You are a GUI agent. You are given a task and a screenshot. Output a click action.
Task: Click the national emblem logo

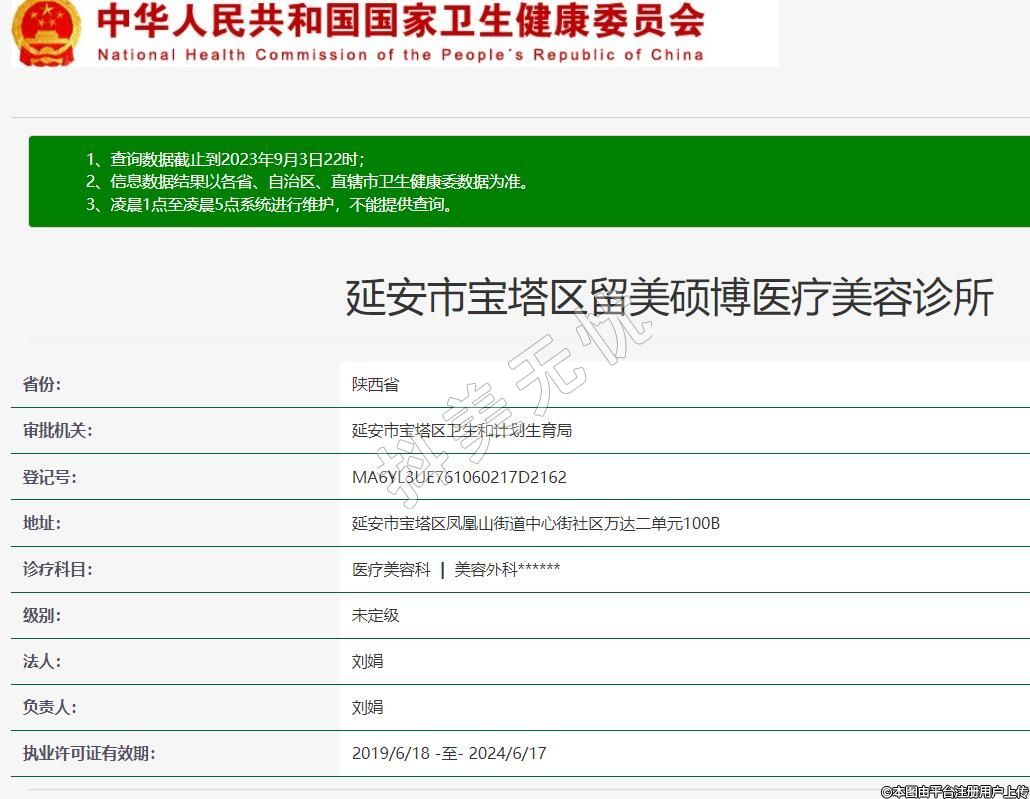(47, 32)
